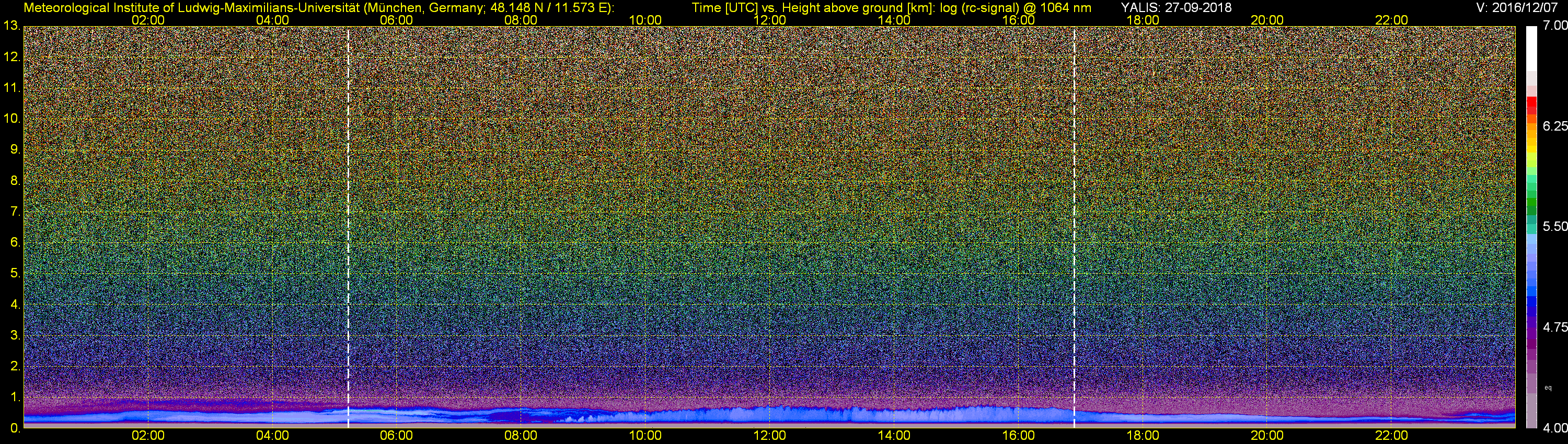The image size is (1568, 444).
Task: Click the 7. height axis label
Action: coord(15,212)
